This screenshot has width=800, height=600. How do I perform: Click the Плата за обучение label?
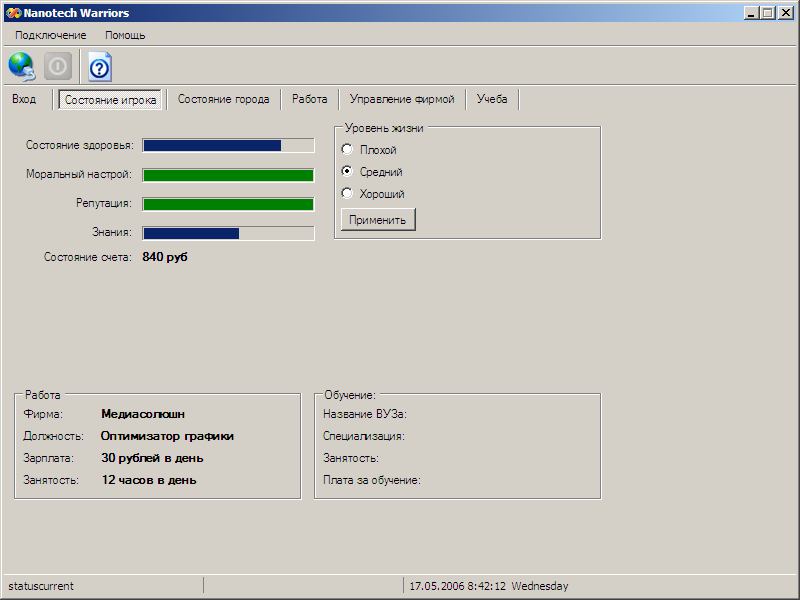click(372, 480)
